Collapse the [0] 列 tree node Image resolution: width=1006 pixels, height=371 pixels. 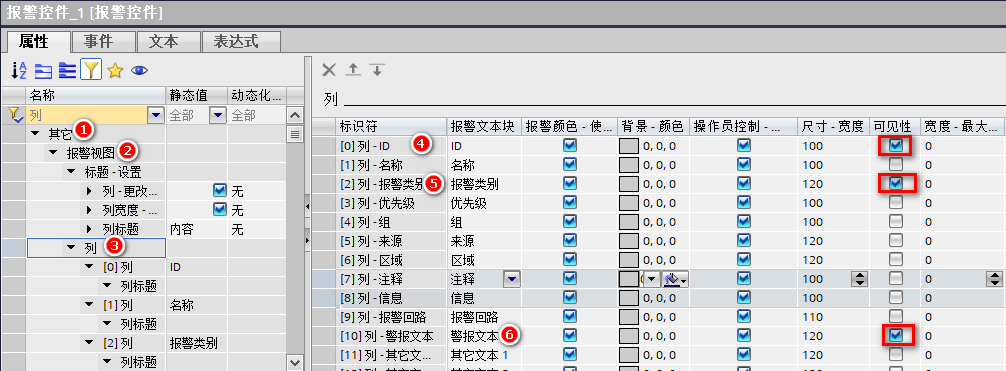click(89, 267)
